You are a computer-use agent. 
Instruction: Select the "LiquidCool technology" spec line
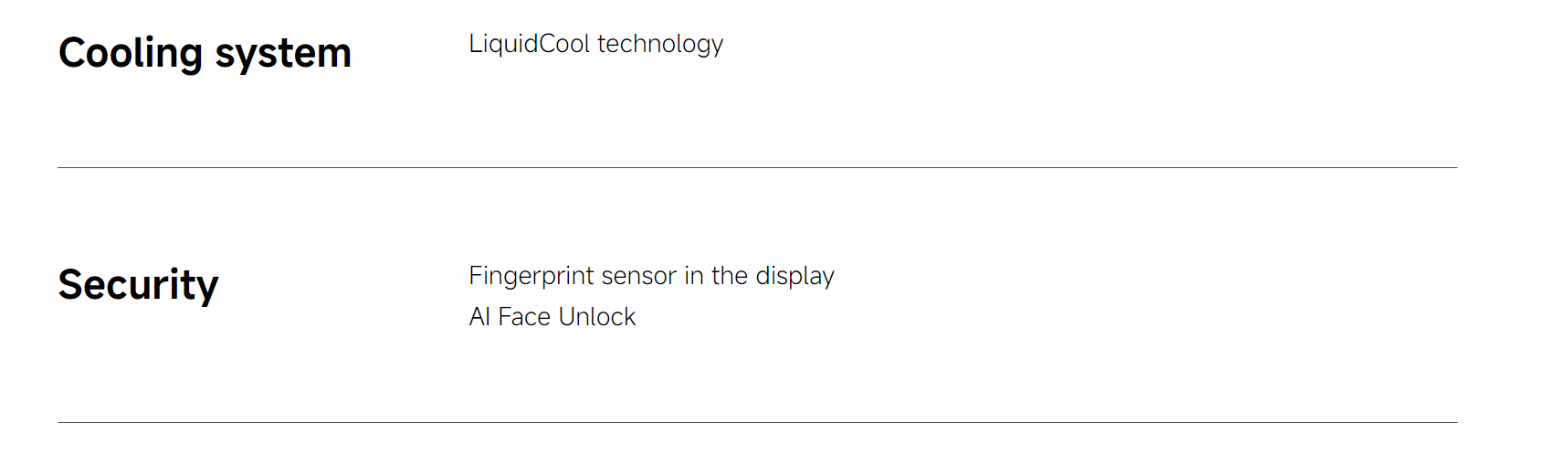coord(595,44)
